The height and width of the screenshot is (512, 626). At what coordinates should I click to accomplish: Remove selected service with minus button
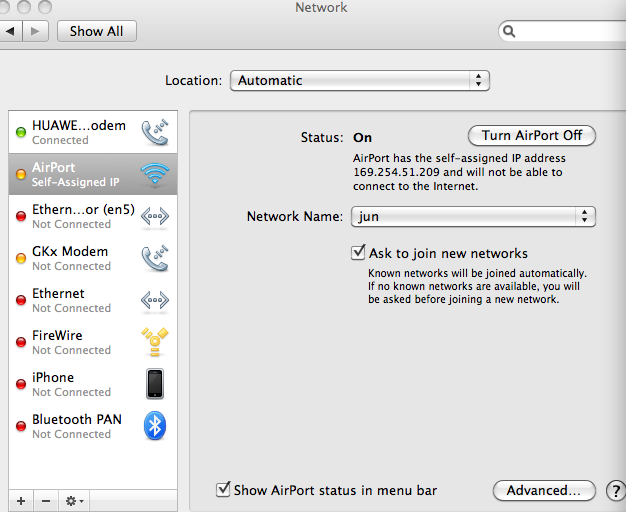[46, 501]
